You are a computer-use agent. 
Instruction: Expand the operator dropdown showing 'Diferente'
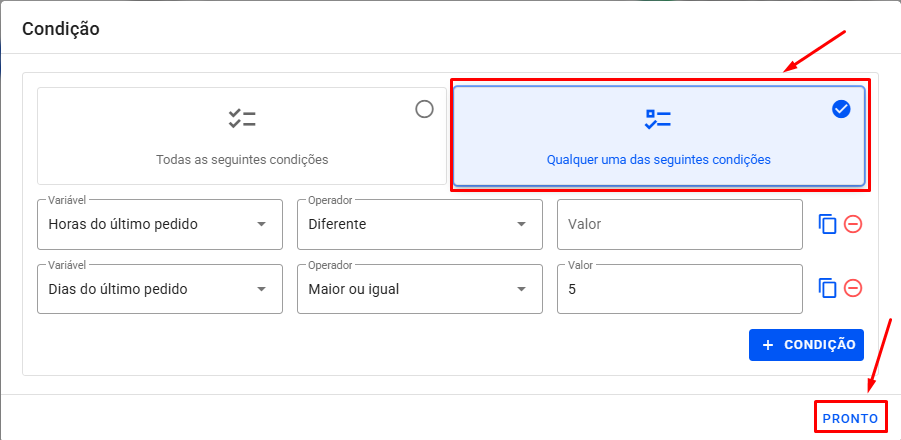419,224
